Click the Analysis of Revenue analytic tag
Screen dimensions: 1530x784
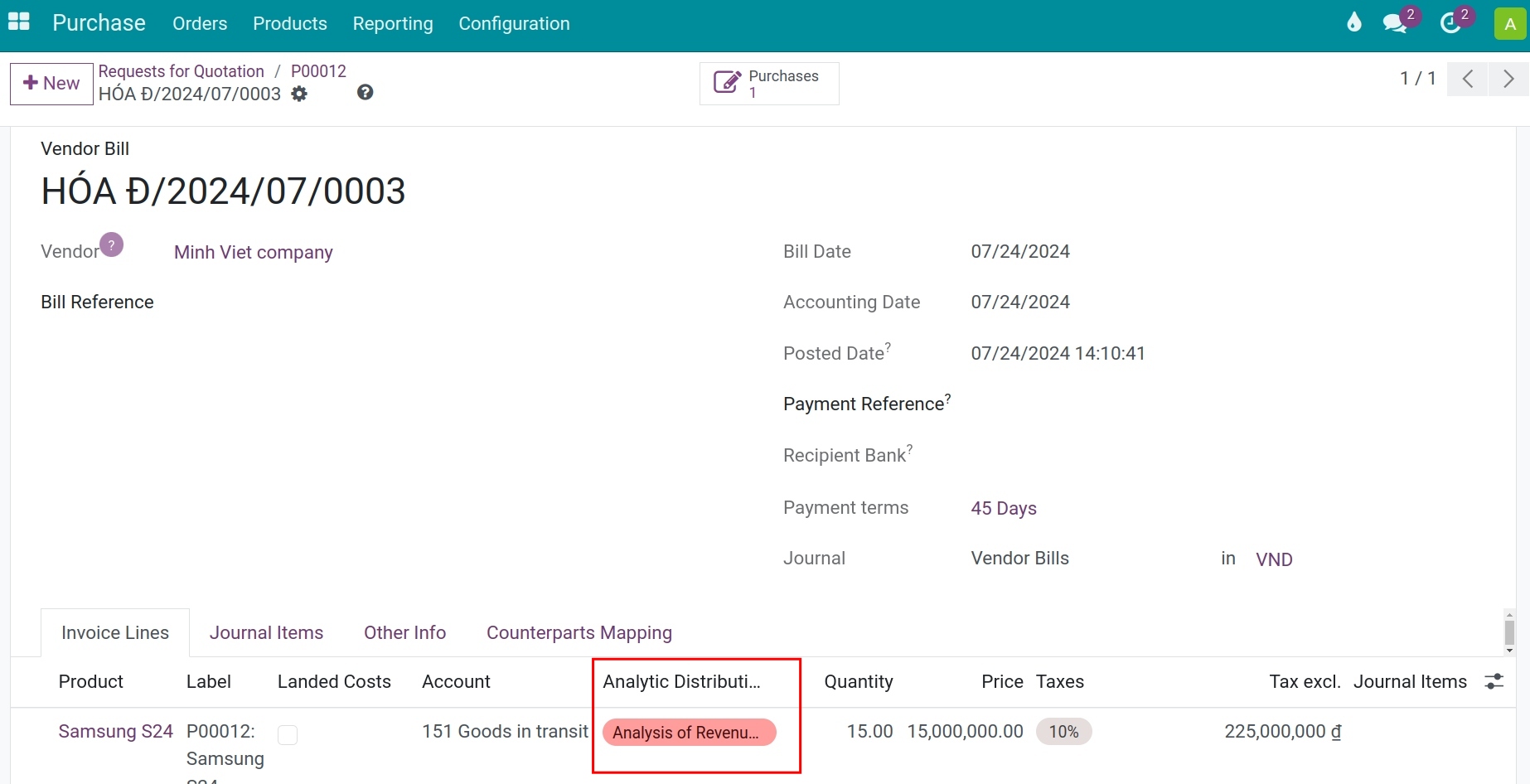(690, 733)
